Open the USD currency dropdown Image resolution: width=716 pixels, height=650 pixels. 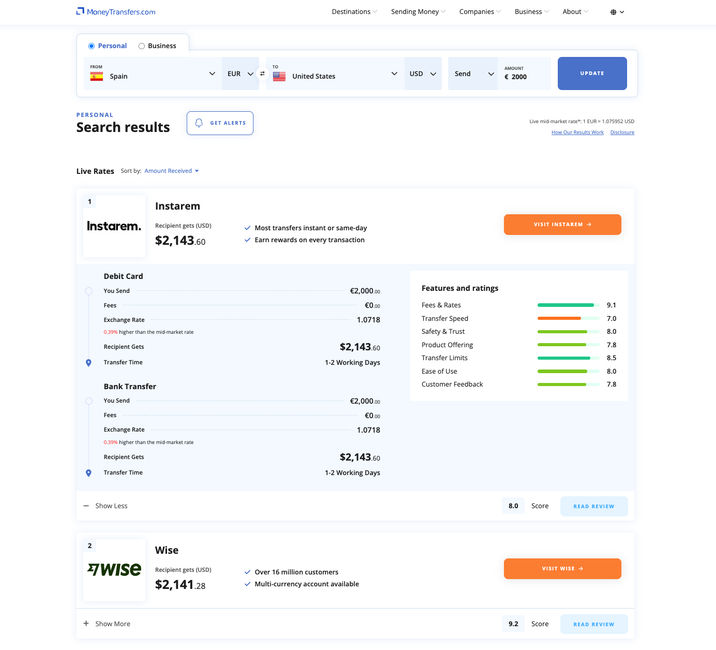(423, 74)
